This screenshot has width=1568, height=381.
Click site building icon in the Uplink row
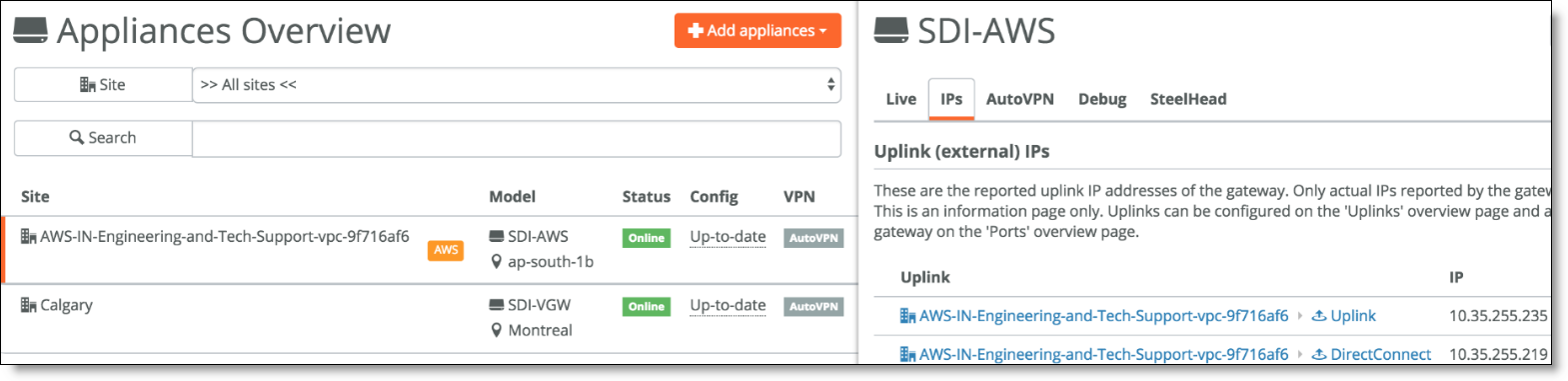(907, 316)
